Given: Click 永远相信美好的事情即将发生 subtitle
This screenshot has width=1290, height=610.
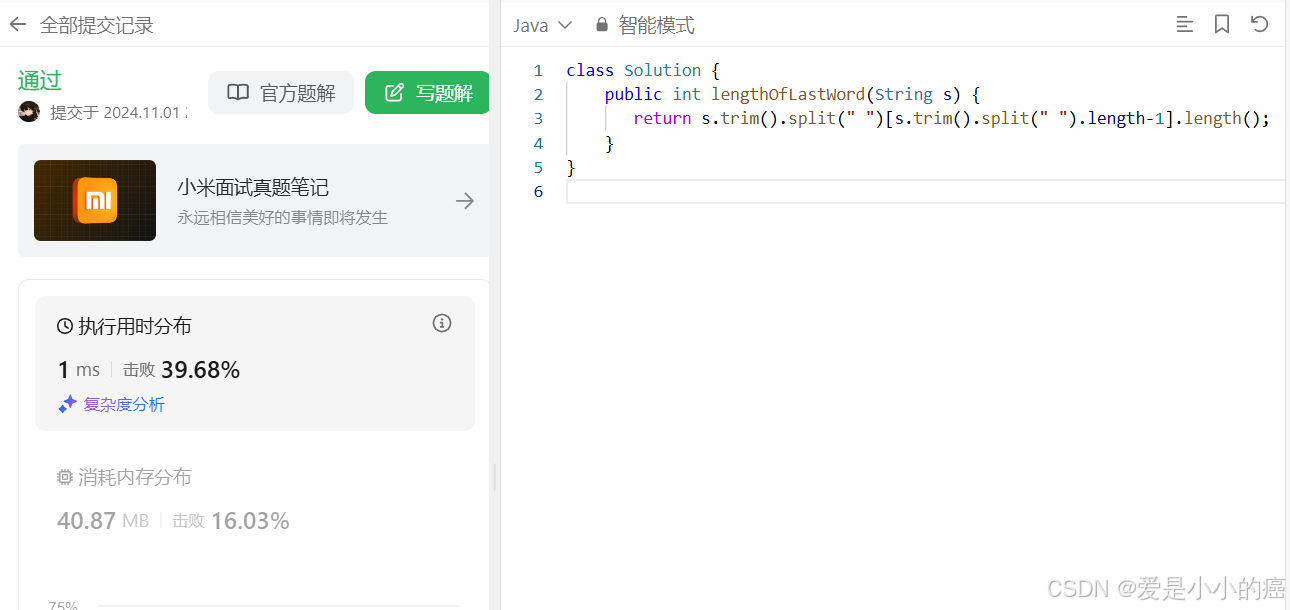Looking at the screenshot, I should click(282, 217).
